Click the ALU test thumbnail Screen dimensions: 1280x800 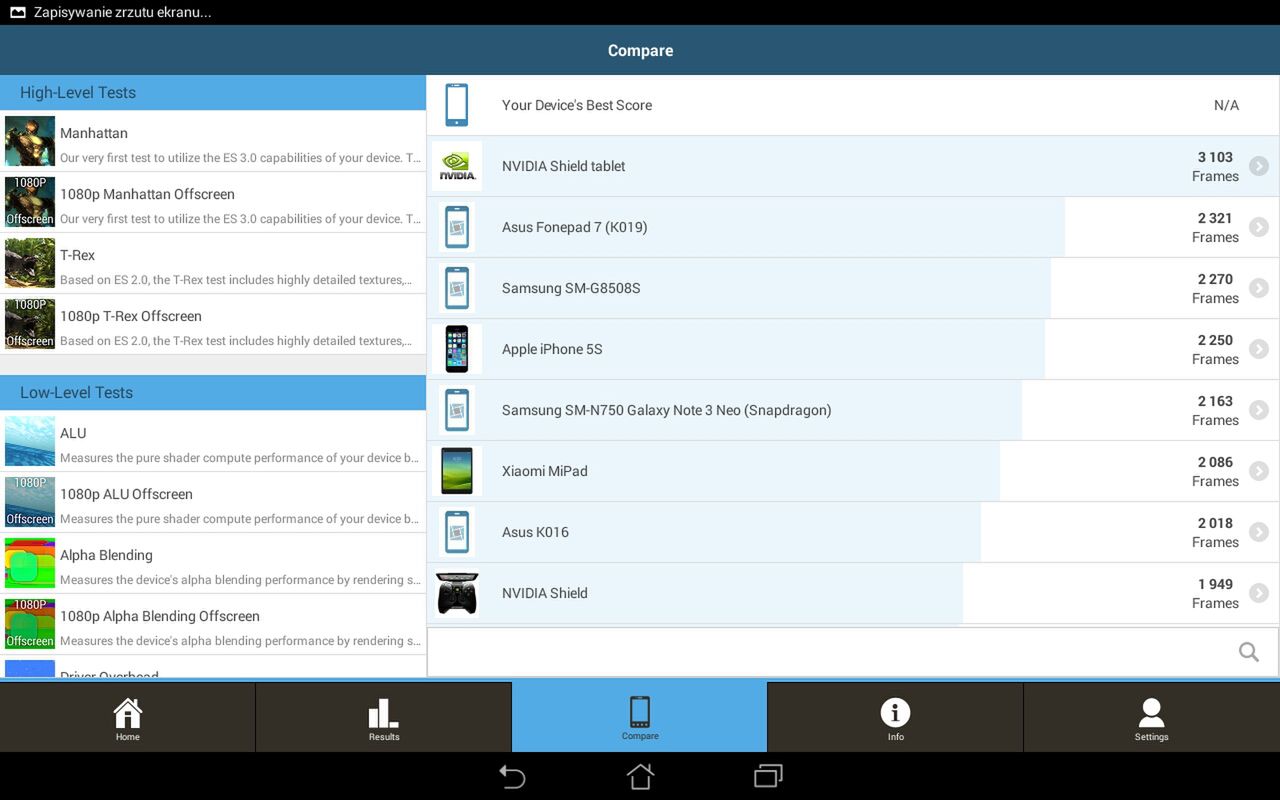30,441
